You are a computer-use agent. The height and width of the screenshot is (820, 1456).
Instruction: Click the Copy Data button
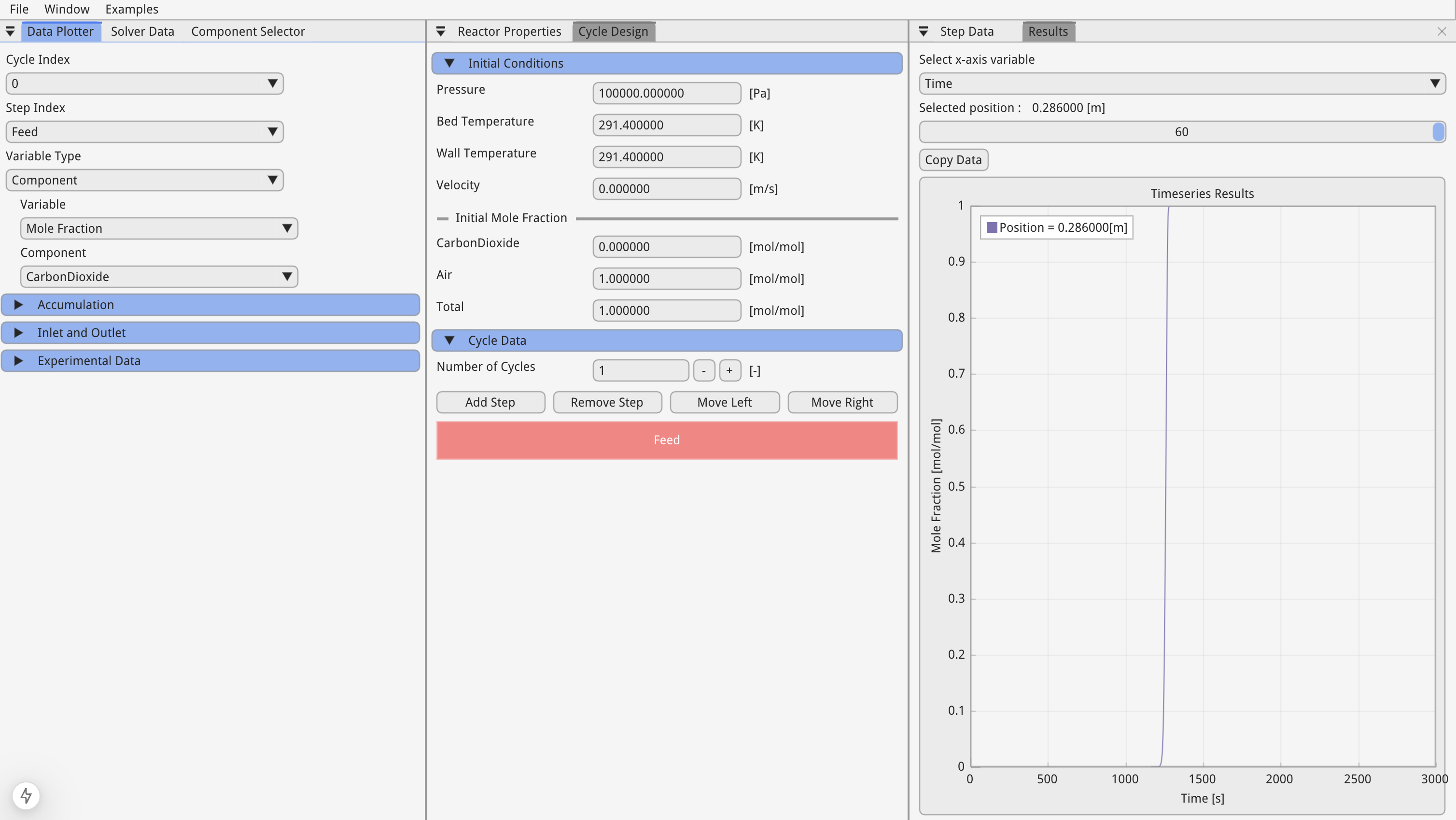pyautogui.click(x=953, y=160)
